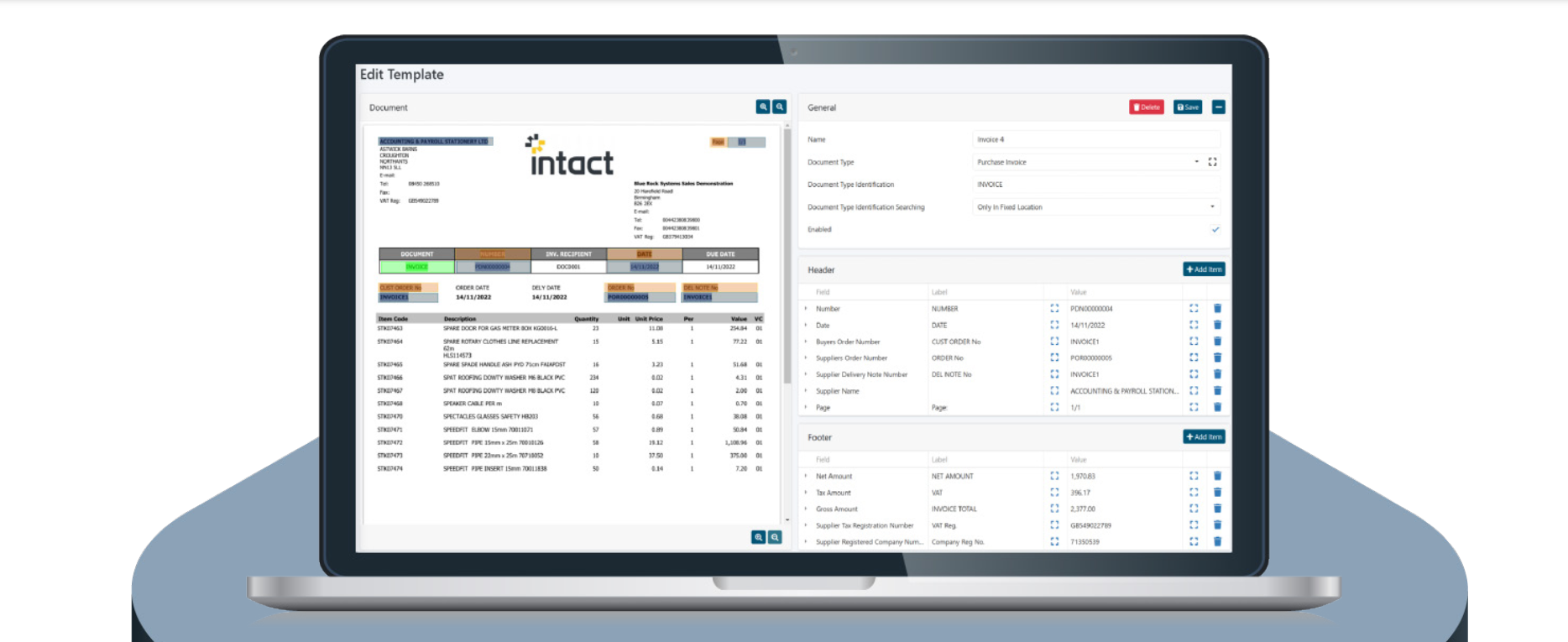Click the value region selector for Date row
Screen dimensions: 1568x642
coord(1194,325)
